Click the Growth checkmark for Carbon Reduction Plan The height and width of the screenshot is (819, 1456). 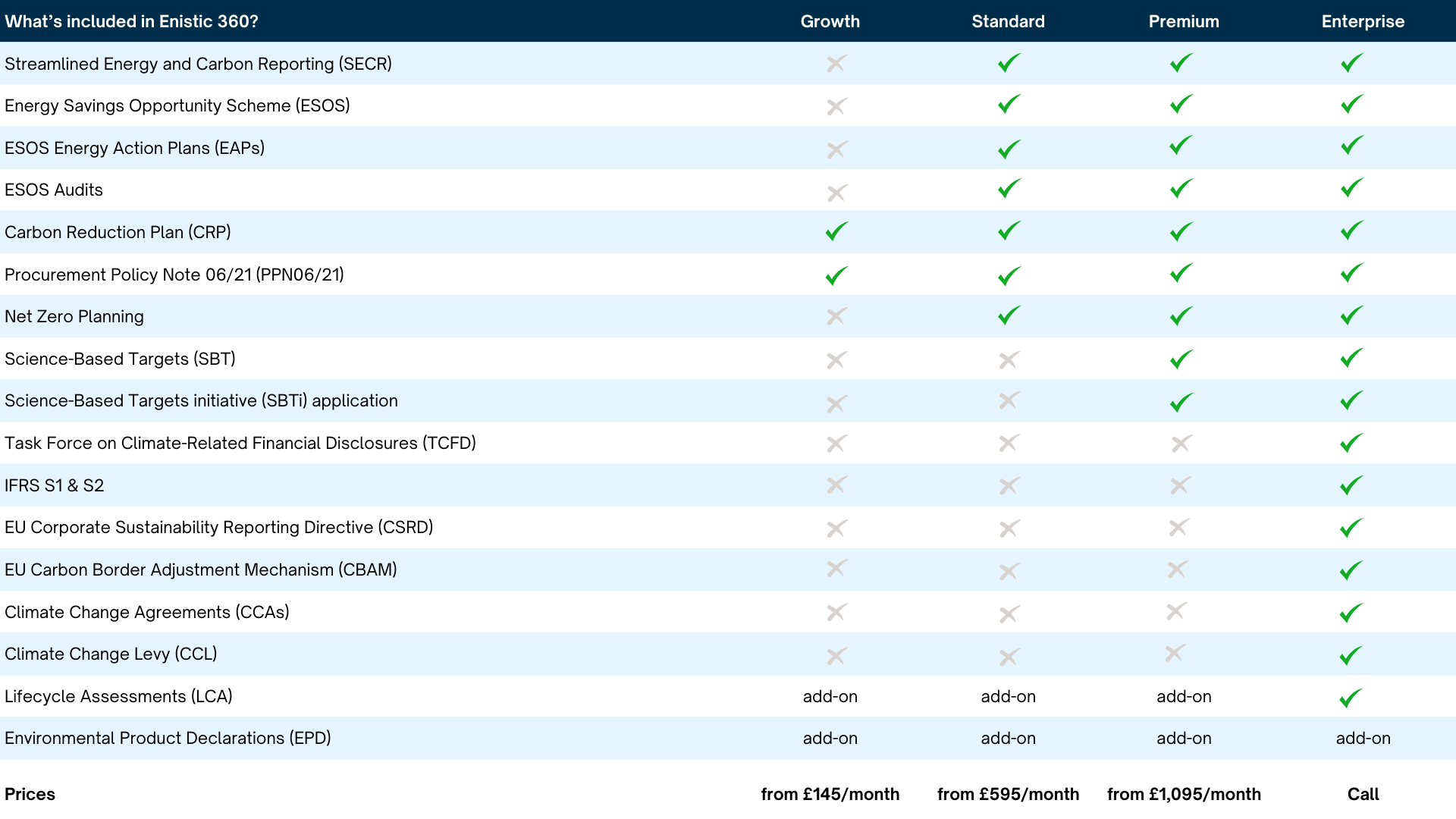point(836,231)
